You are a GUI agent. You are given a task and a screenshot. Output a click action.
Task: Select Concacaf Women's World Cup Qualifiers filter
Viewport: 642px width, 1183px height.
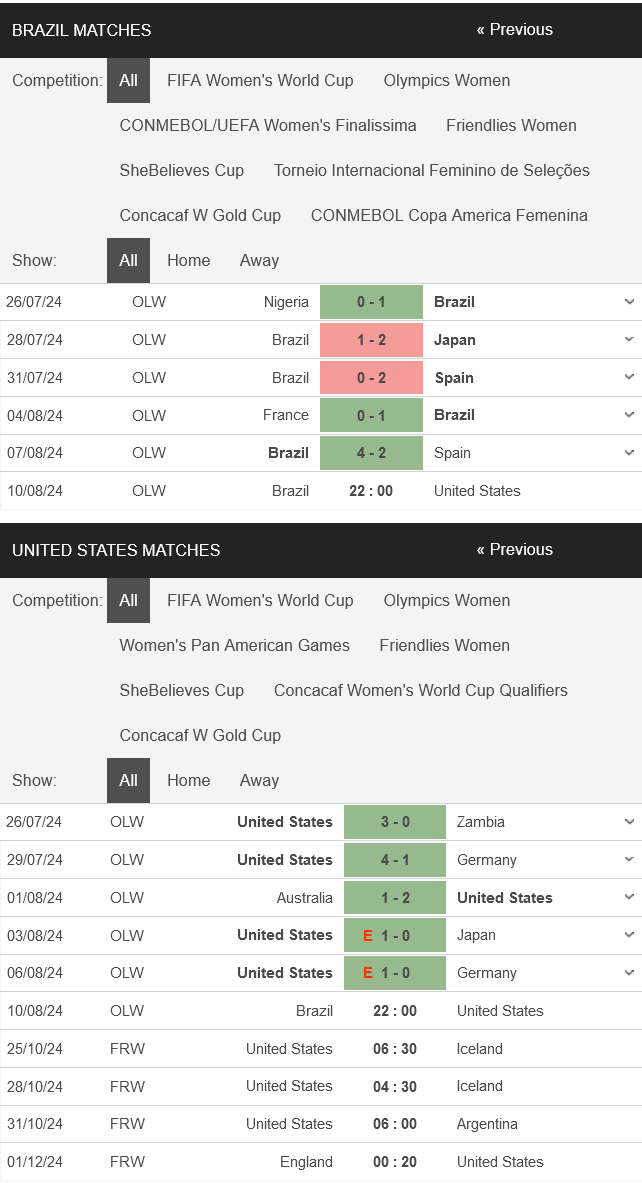coord(420,690)
